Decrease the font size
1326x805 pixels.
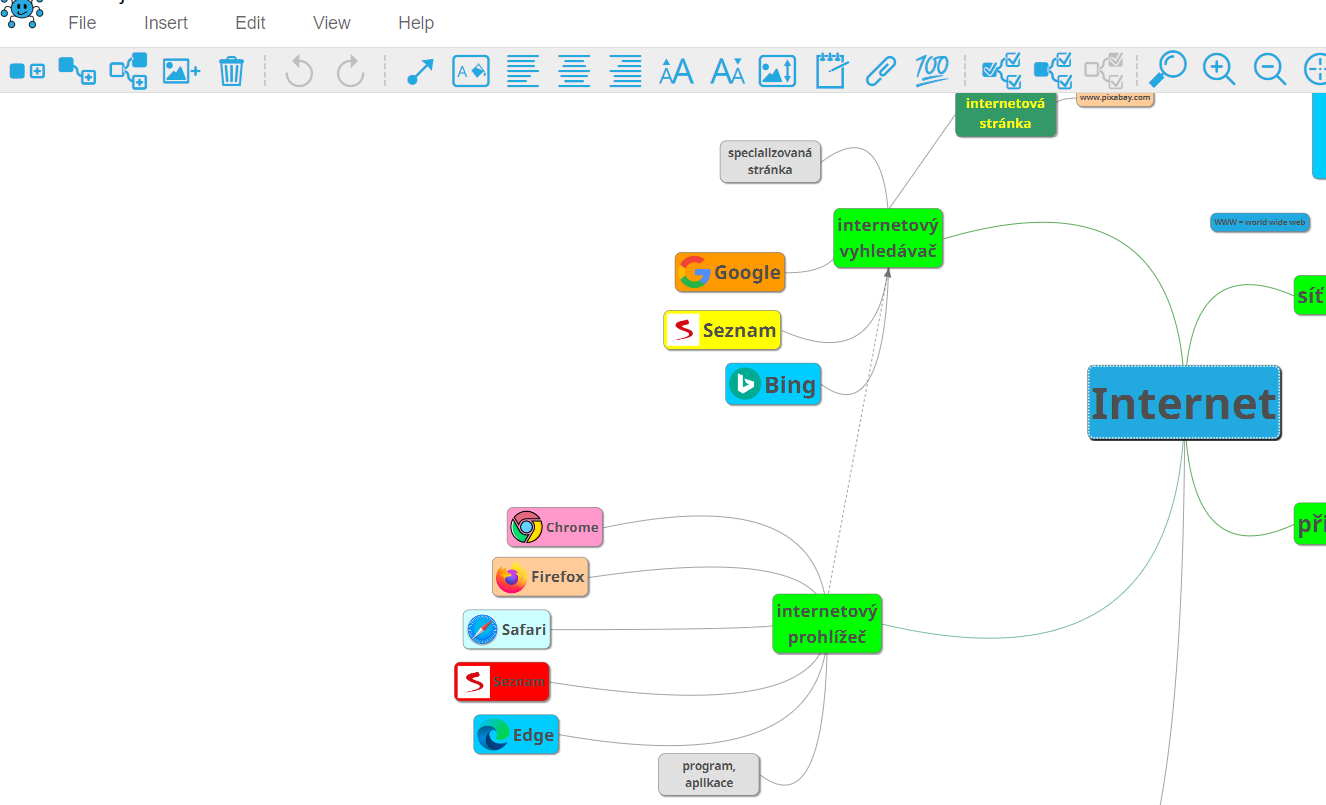(728, 71)
